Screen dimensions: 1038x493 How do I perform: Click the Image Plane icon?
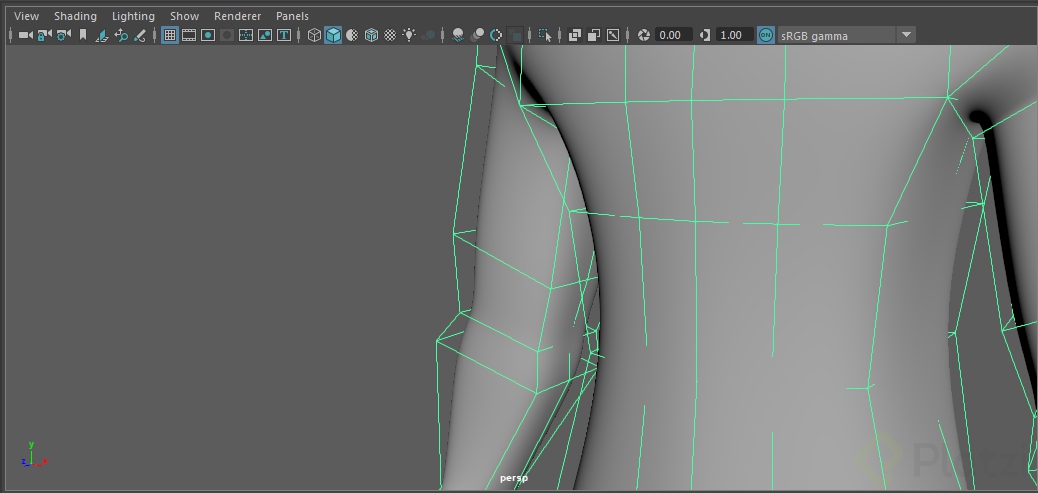102,35
